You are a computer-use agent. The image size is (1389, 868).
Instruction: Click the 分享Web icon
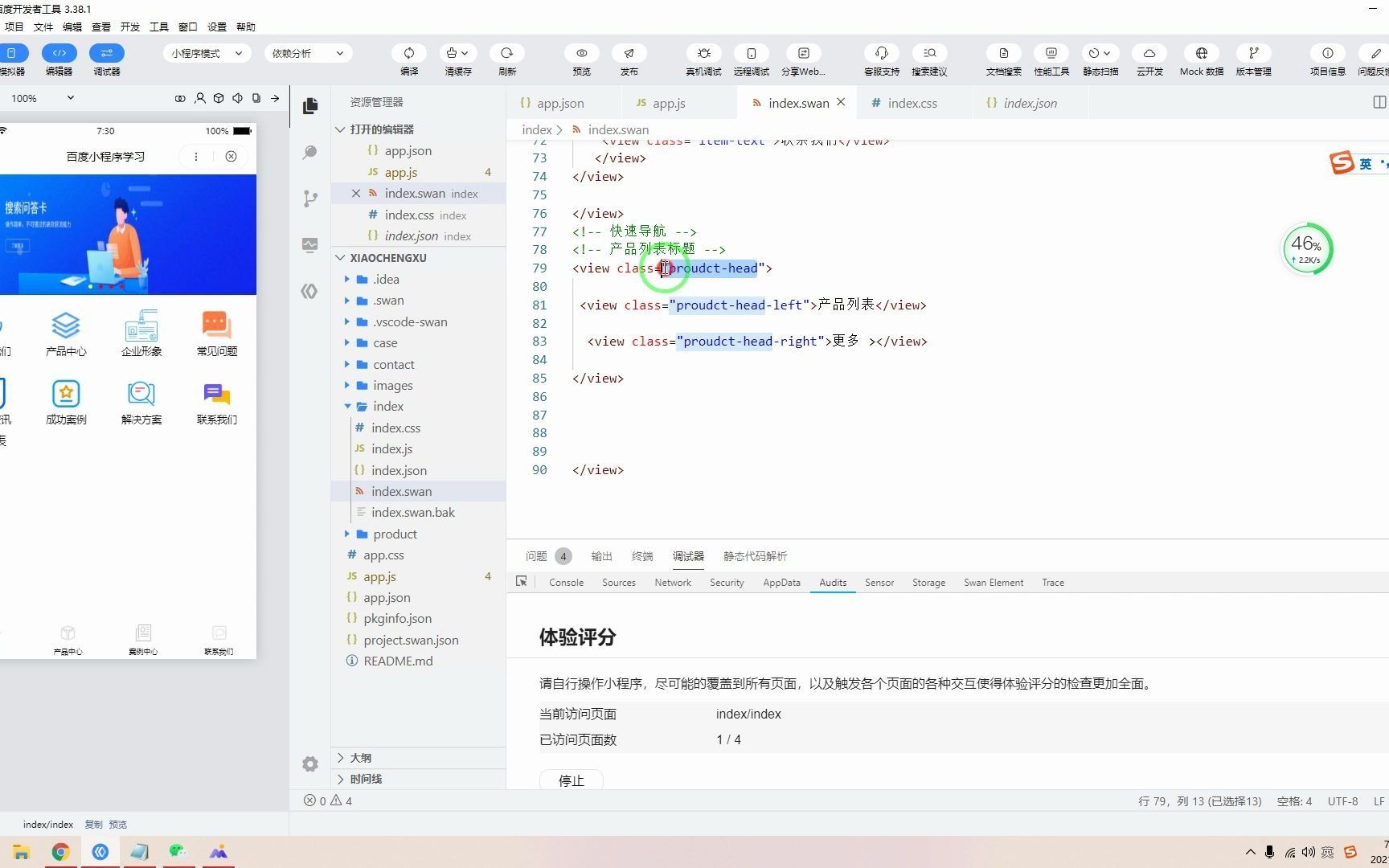(803, 53)
